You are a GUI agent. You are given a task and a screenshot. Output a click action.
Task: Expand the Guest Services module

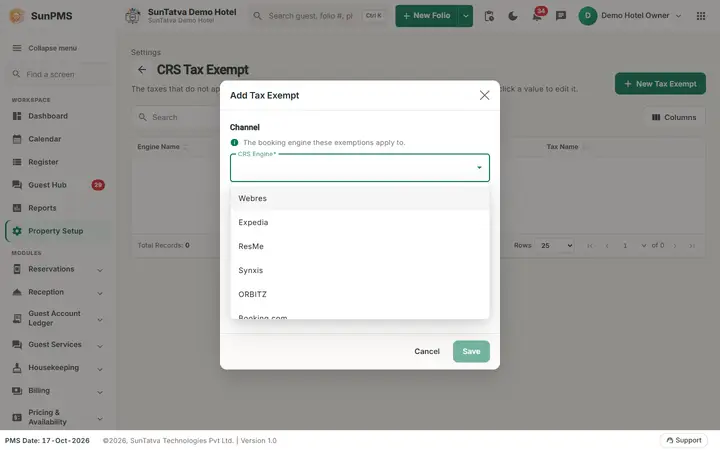point(57,345)
